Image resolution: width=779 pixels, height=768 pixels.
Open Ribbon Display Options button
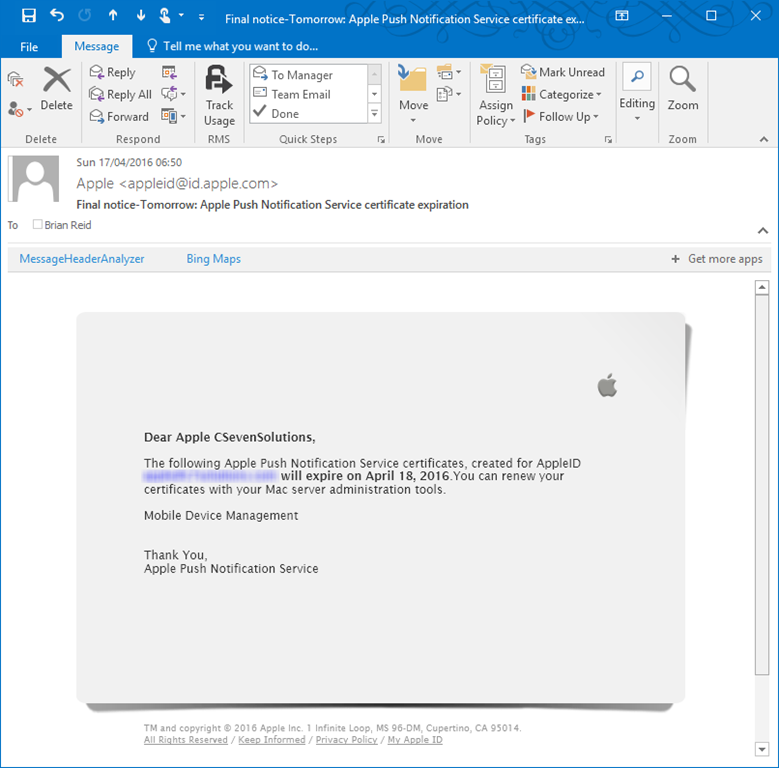[x=622, y=16]
